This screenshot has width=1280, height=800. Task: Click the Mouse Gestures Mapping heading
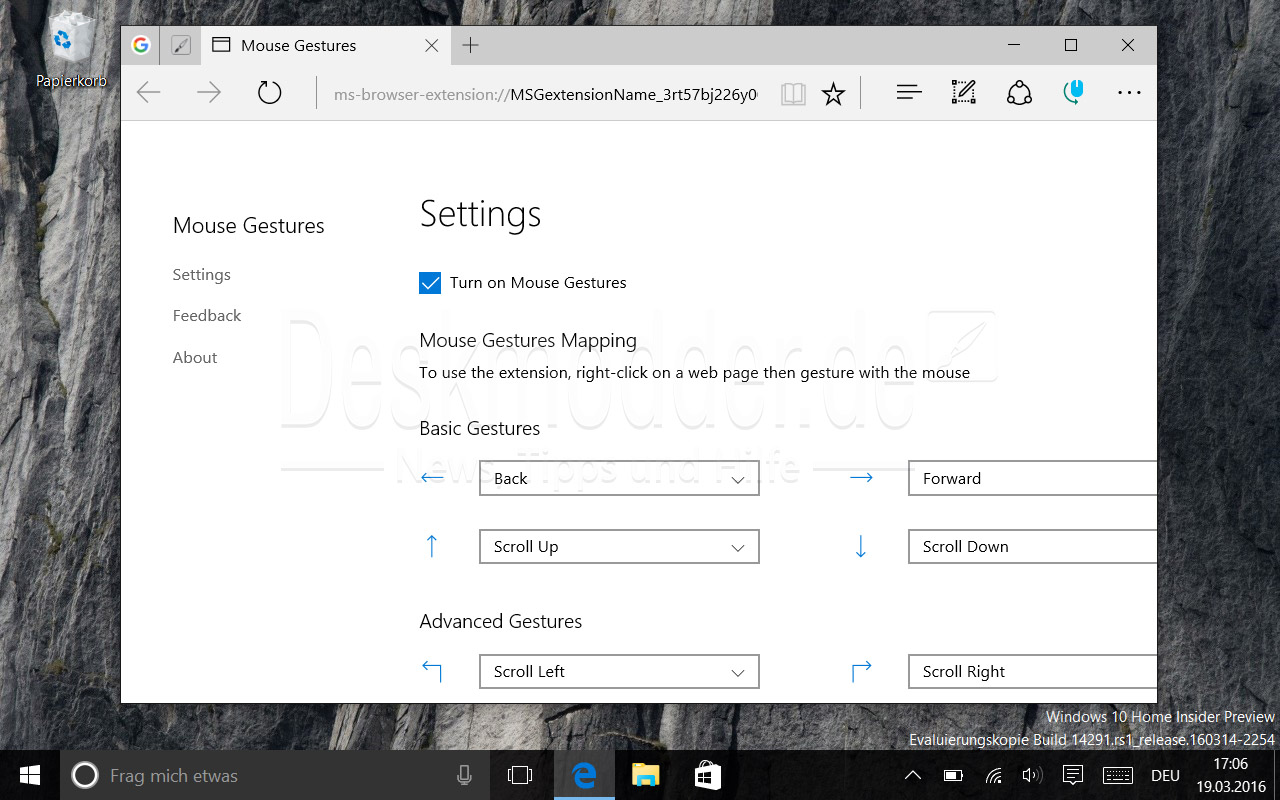click(528, 340)
